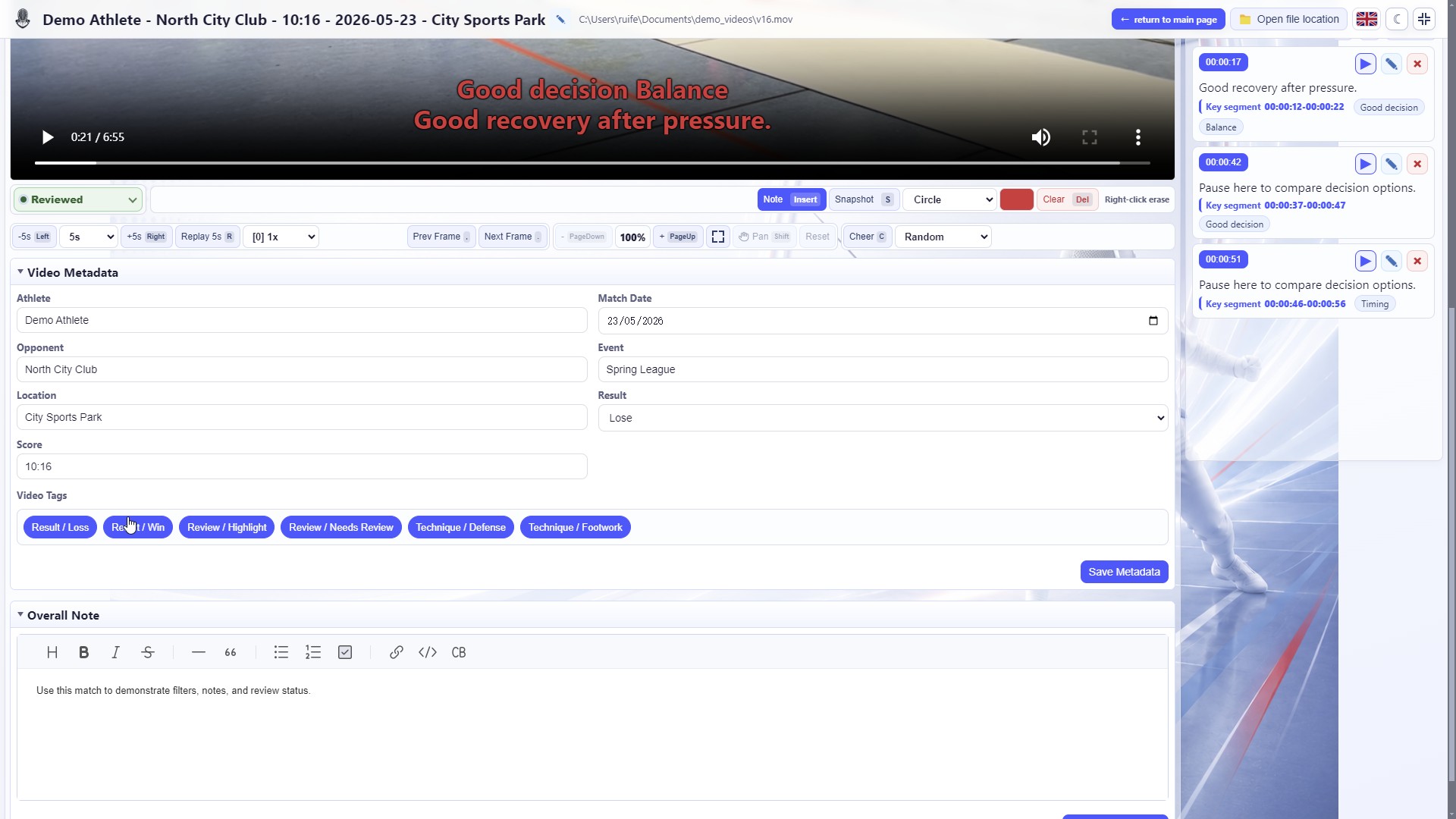Insert a link in note editor

pyautogui.click(x=396, y=652)
